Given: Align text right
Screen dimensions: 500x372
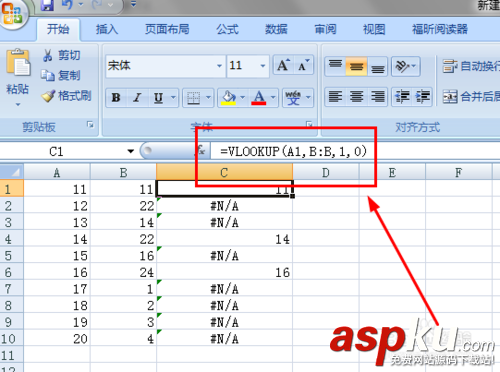Looking at the screenshot, I should [x=377, y=97].
